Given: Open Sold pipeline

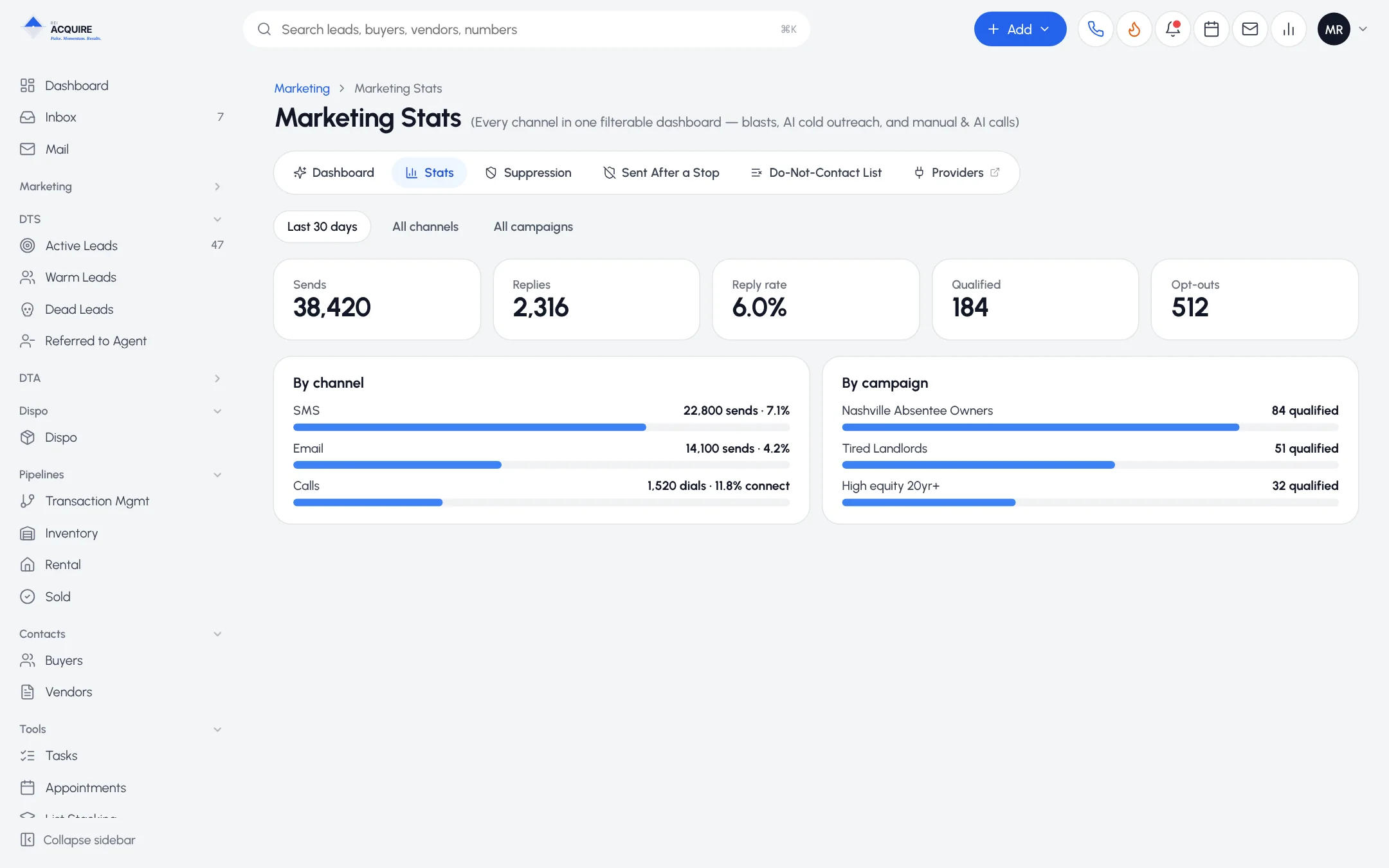Looking at the screenshot, I should pos(122,597).
